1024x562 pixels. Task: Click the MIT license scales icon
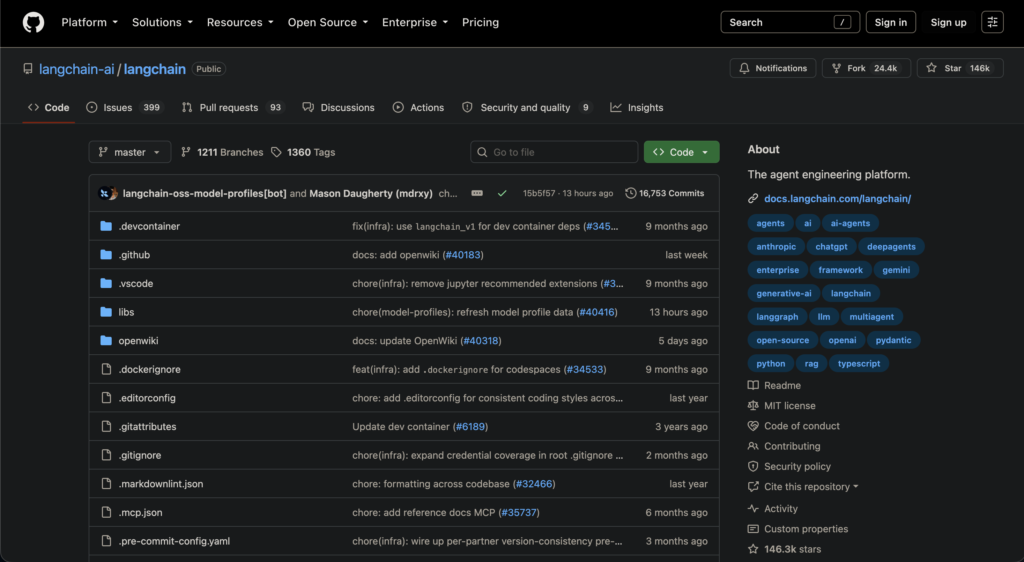tap(753, 405)
